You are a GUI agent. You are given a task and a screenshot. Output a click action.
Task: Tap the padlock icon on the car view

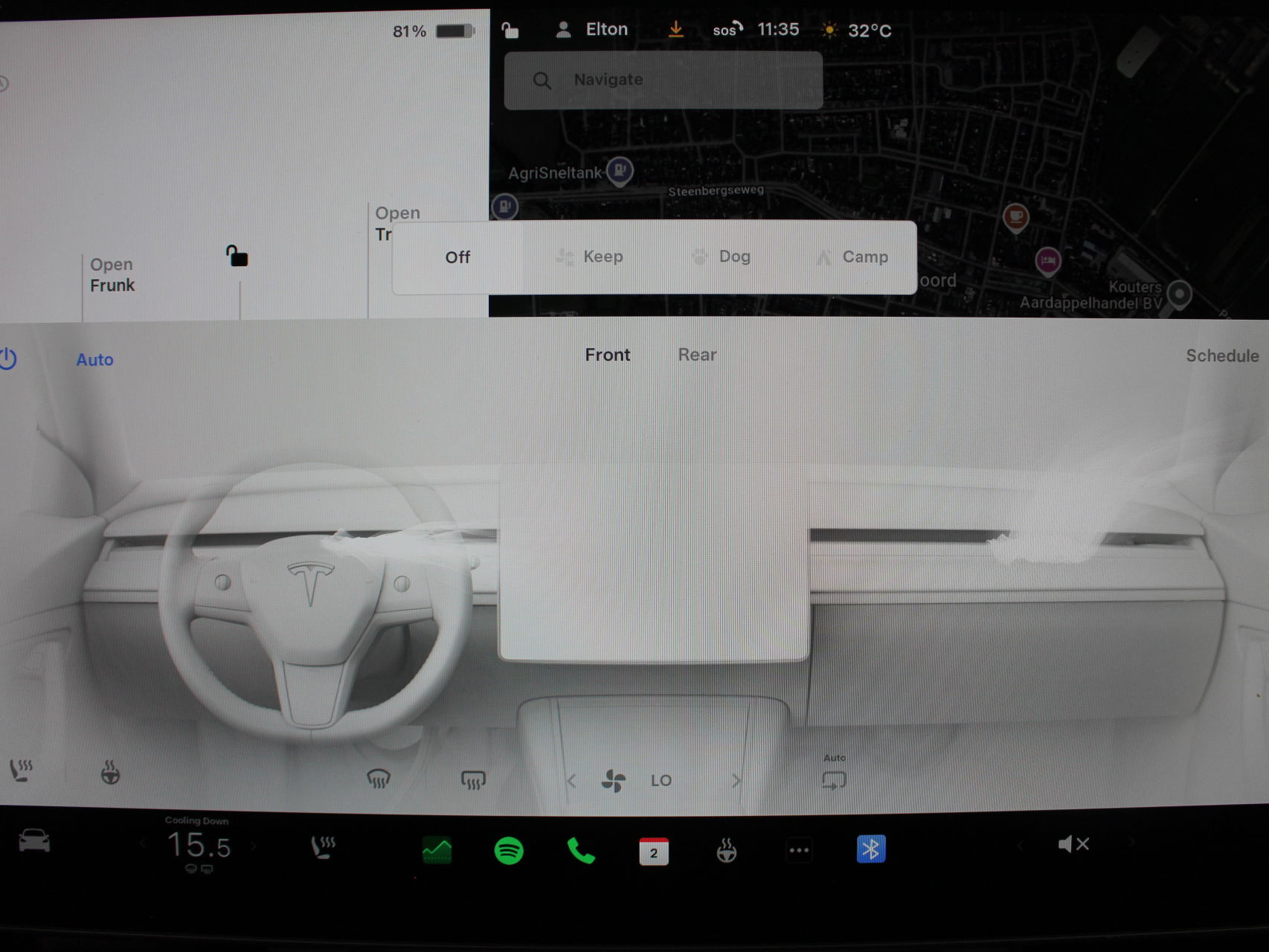pos(237,256)
